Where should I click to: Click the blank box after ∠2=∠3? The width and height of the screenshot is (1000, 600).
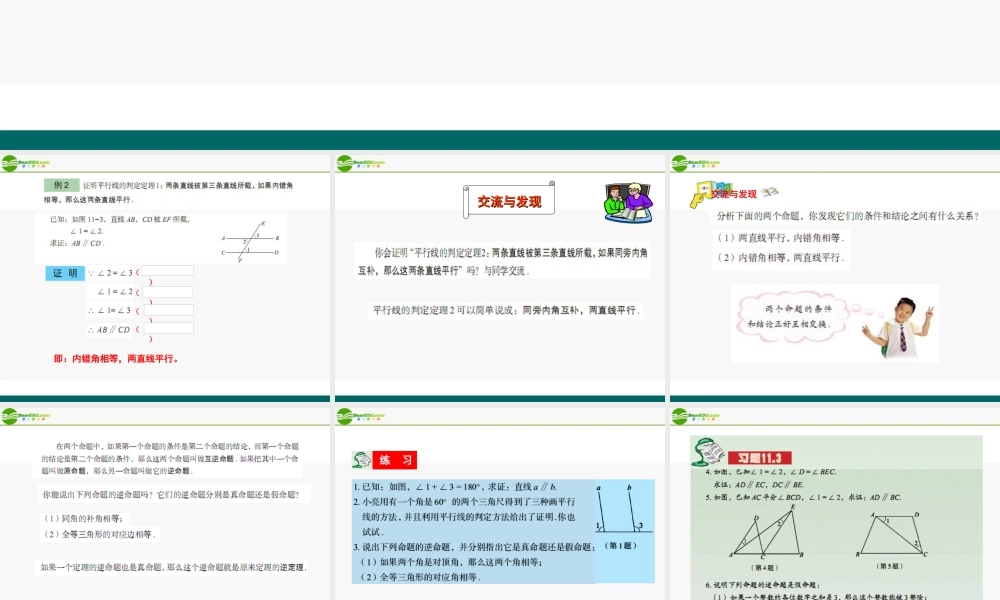[x=169, y=270]
